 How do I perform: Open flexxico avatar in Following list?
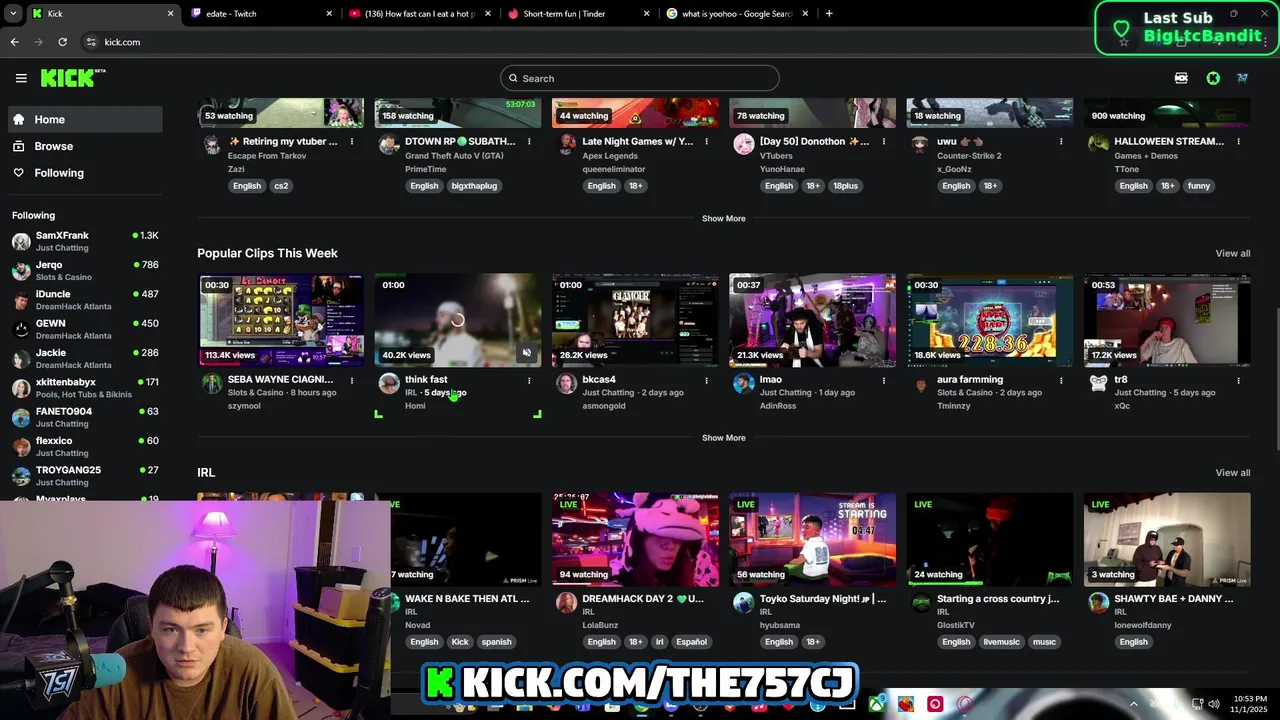pyautogui.click(x=21, y=447)
